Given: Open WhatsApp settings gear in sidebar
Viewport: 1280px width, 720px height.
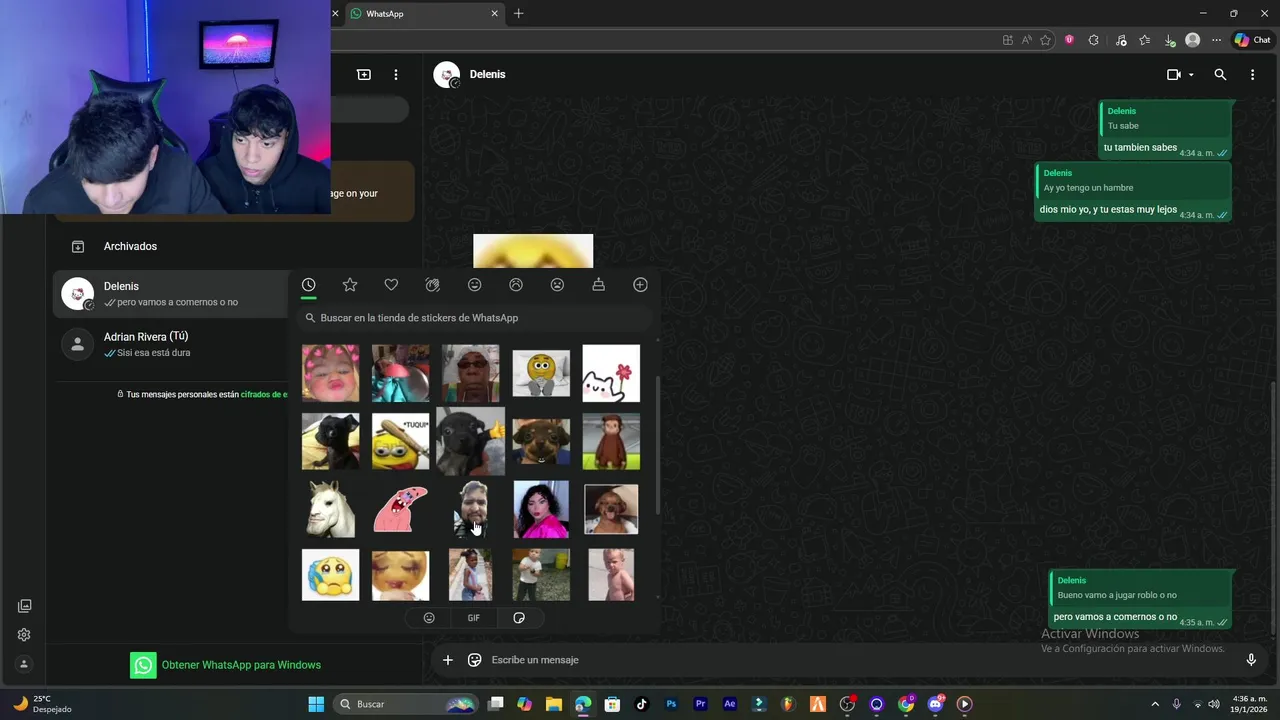Looking at the screenshot, I should [24, 635].
